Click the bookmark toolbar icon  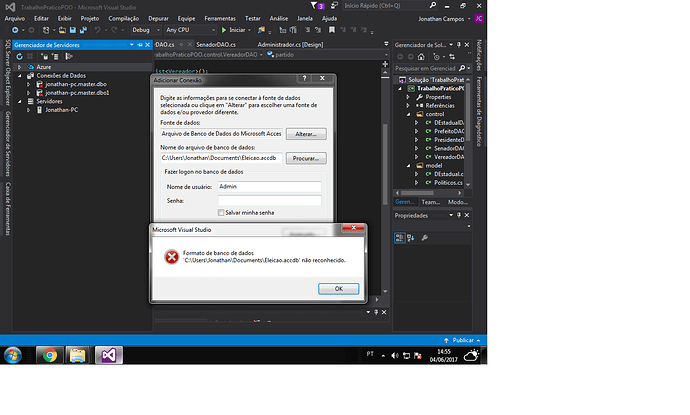[x=332, y=30]
